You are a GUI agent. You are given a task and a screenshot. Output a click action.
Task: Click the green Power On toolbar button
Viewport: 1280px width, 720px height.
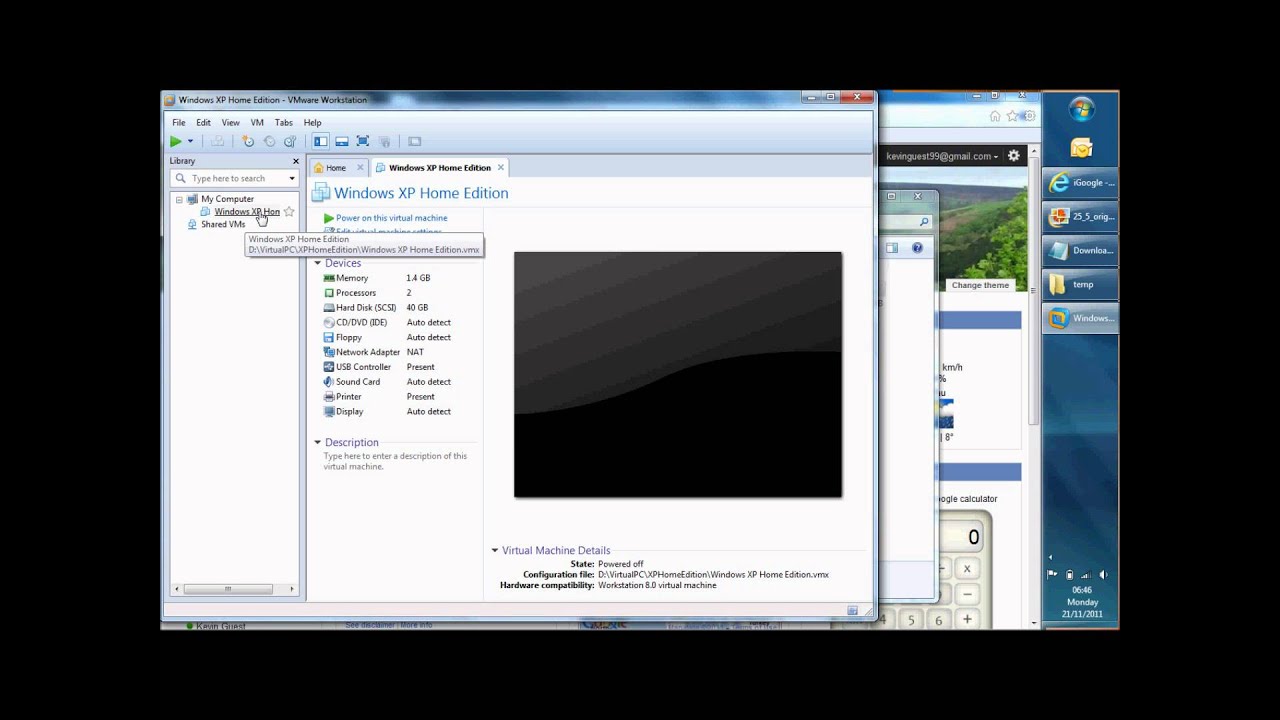(x=176, y=141)
